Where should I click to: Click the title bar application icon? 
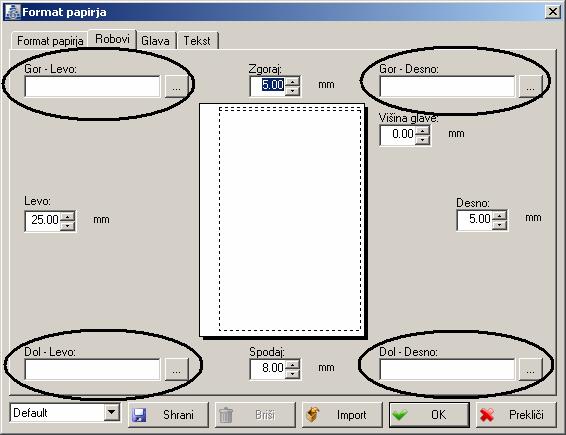(13, 12)
